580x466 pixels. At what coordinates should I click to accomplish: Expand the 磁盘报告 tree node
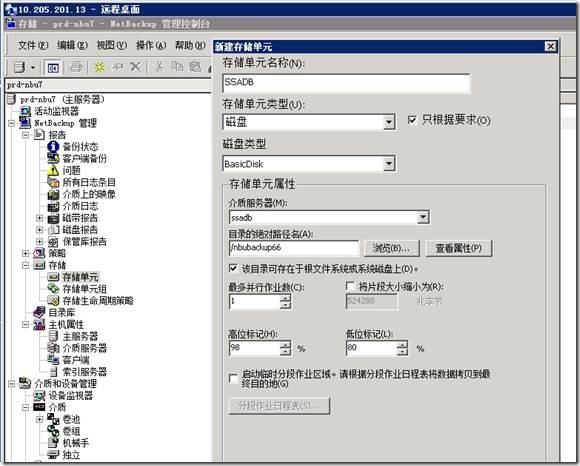pyautogui.click(x=39, y=230)
